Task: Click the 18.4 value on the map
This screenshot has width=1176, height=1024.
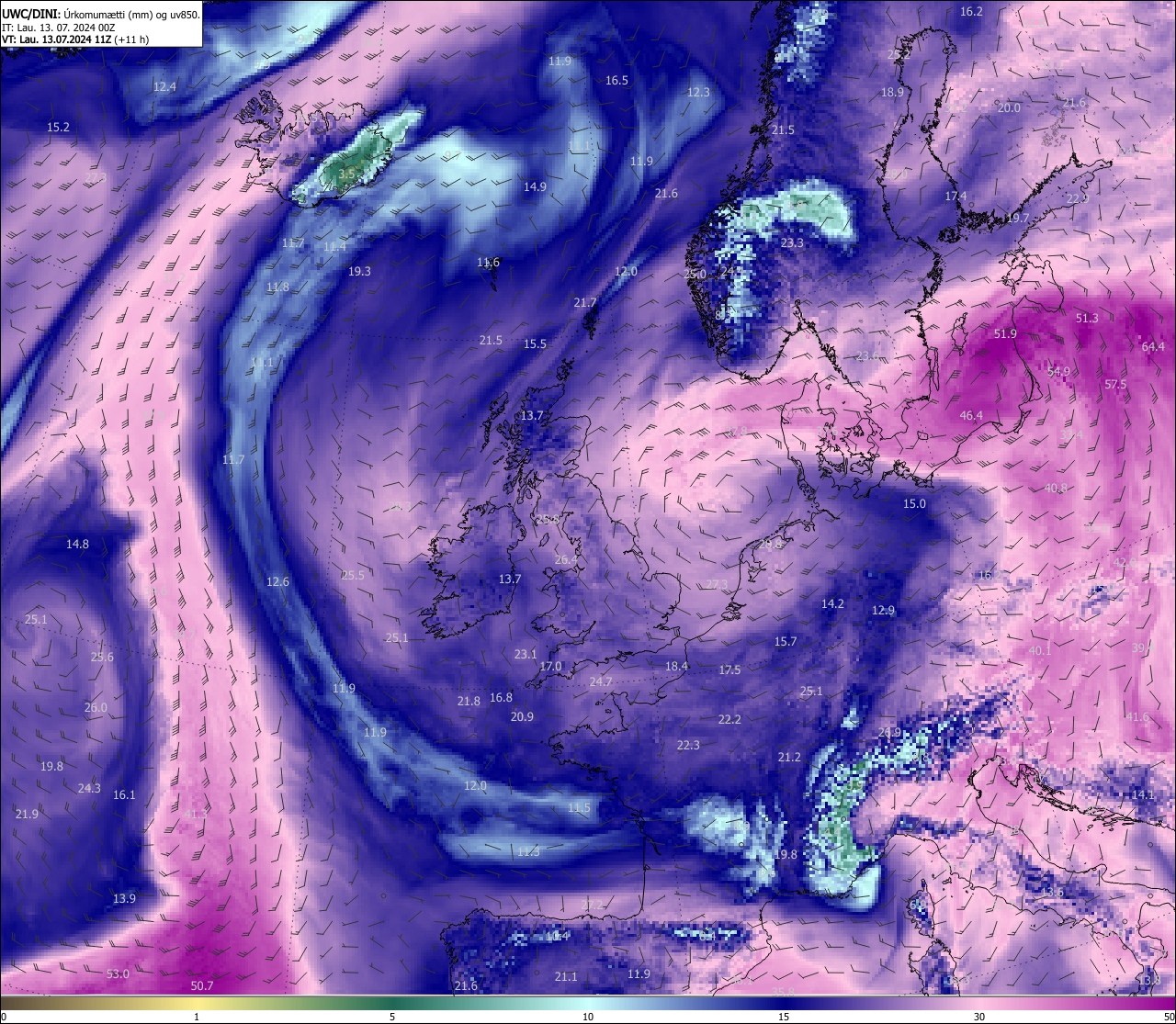Action: click(676, 666)
